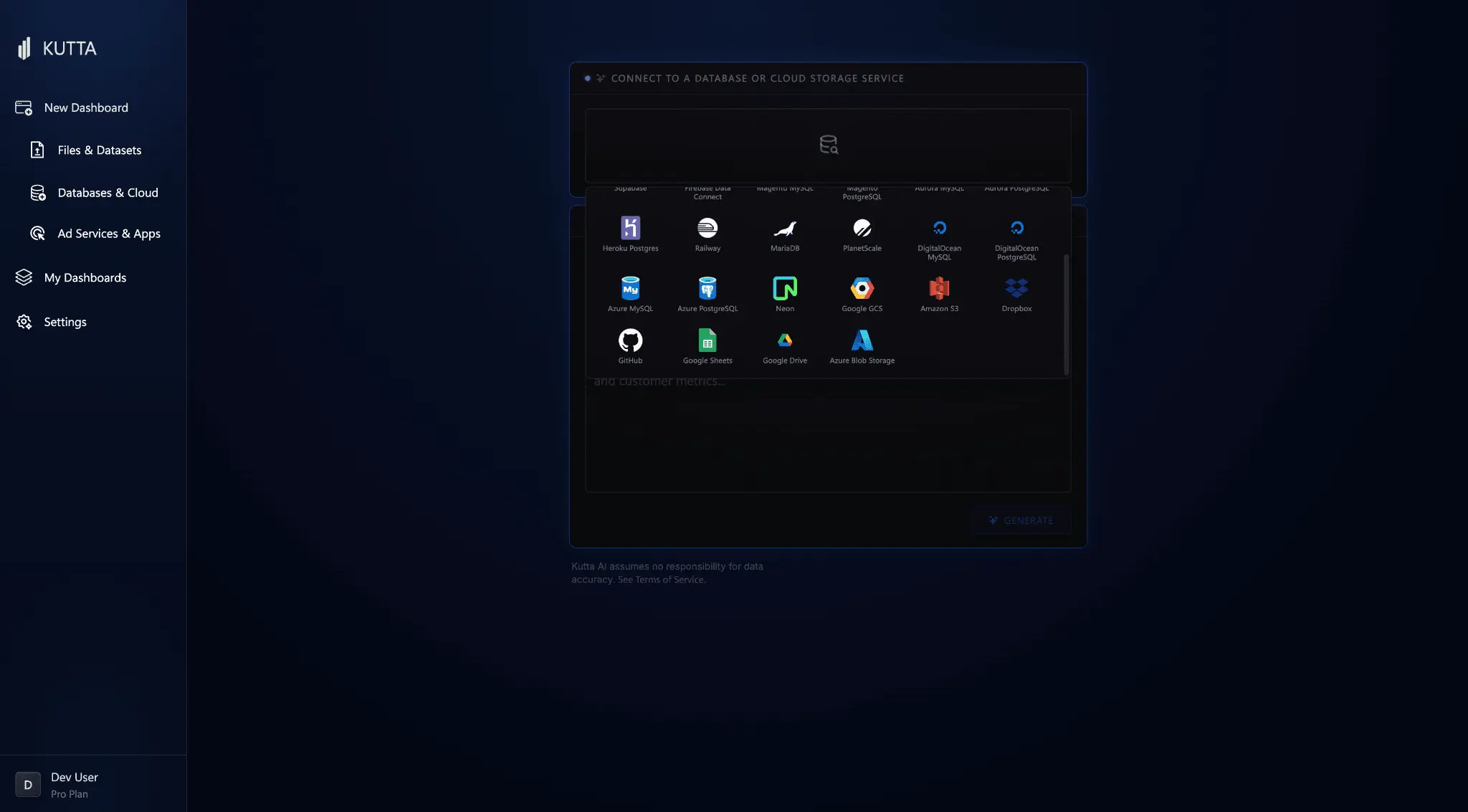The width and height of the screenshot is (1468, 812).
Task: Navigate to Ad Services & Apps
Action: [x=109, y=234]
